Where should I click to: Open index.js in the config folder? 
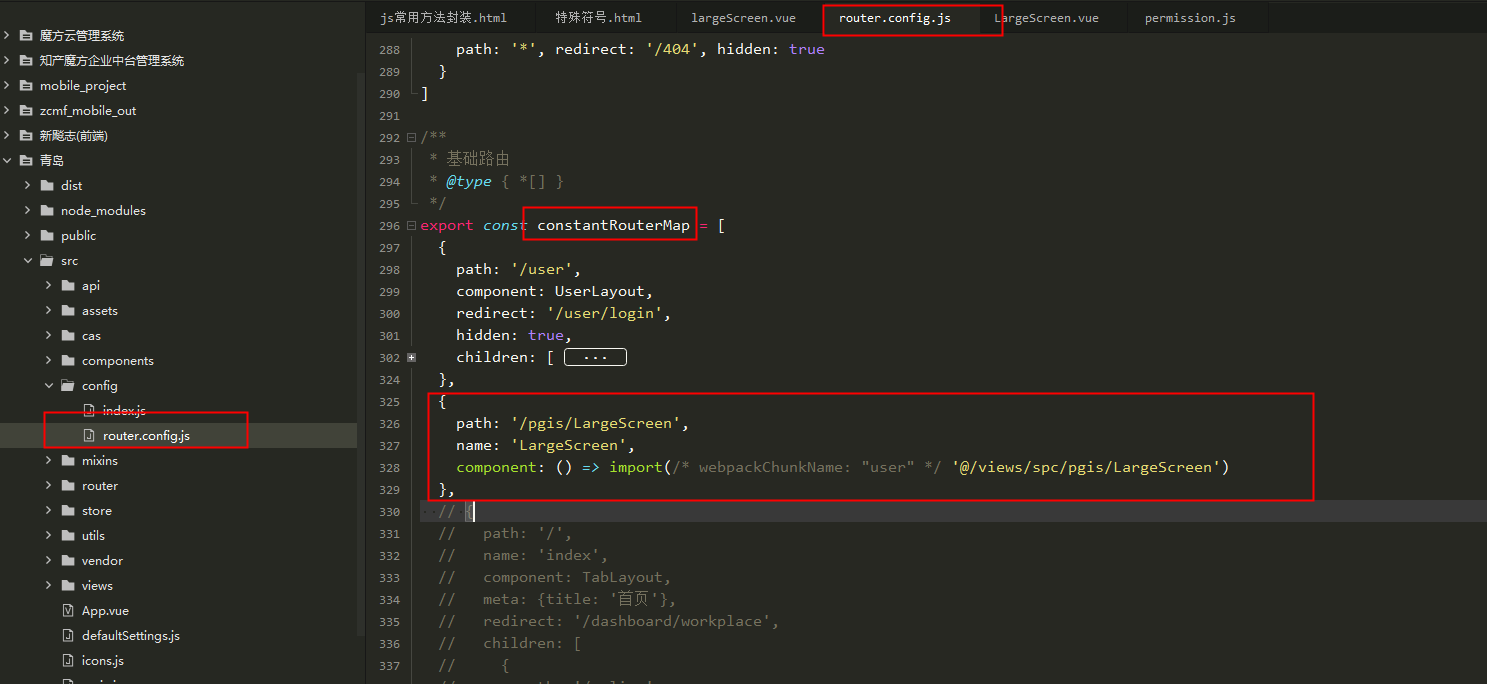[x=124, y=410]
